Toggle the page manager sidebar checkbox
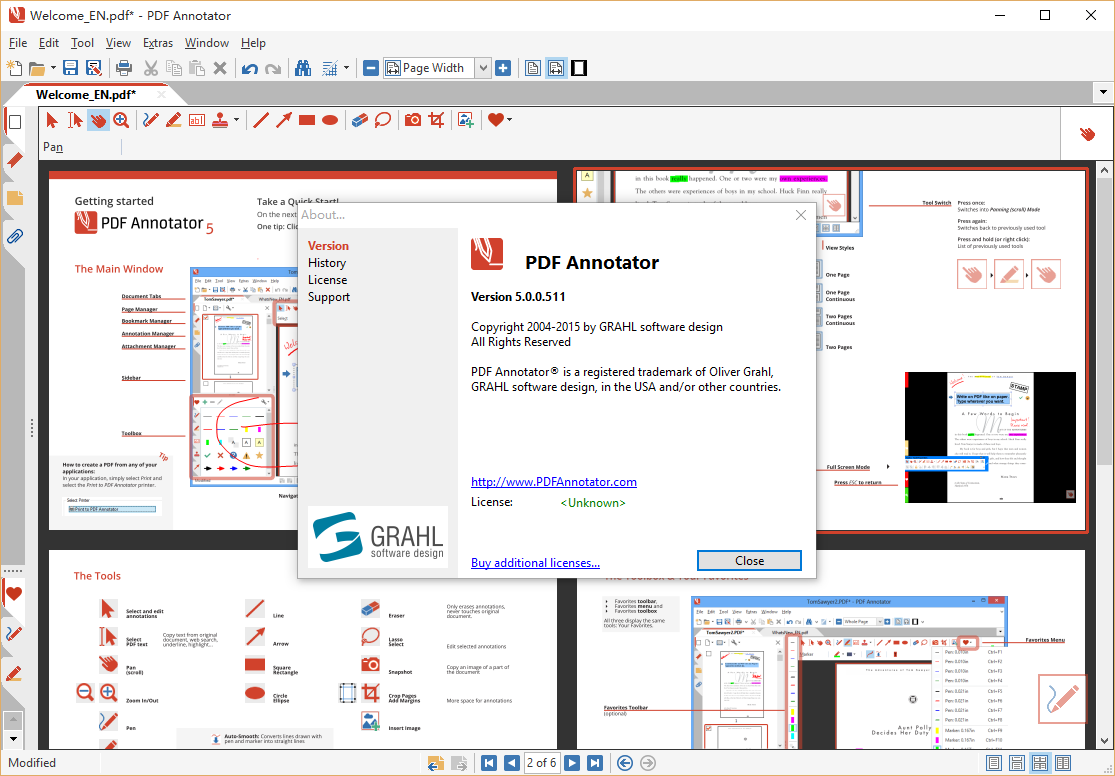Screen dimensions: 1115x776 coord(15,122)
